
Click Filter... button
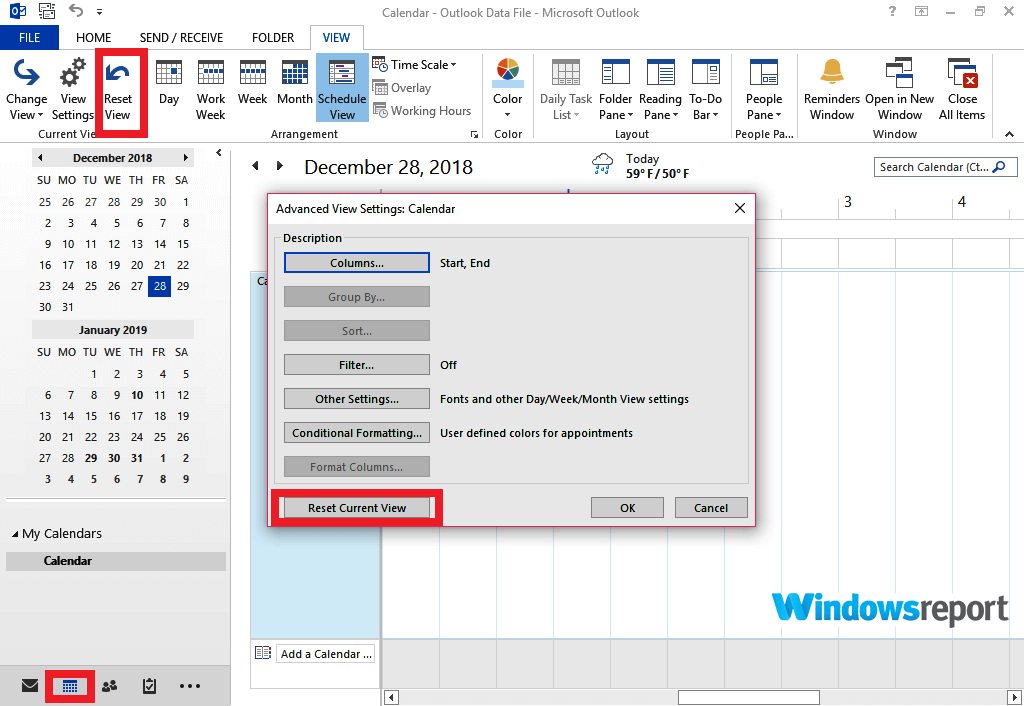pyautogui.click(x=357, y=364)
